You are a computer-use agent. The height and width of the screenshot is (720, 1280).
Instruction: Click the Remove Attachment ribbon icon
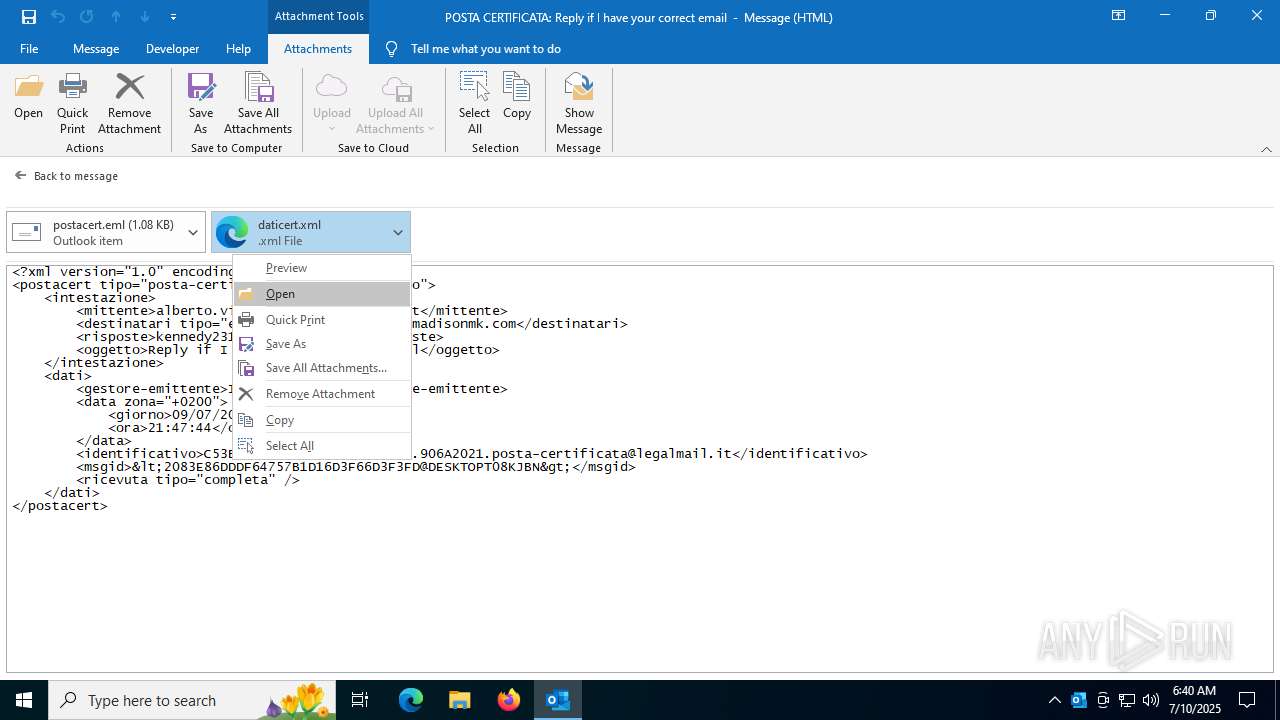click(x=129, y=104)
